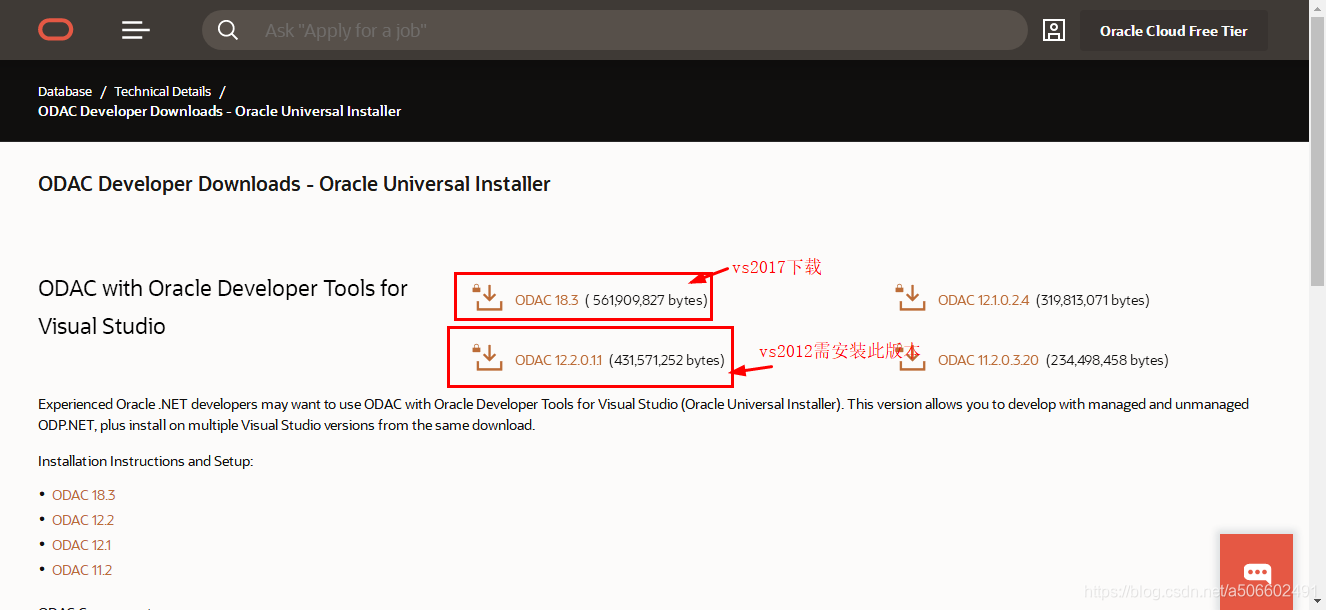Screen dimensions: 1326x610
Task: Go to Database breadcrumb link
Action: tap(65, 91)
